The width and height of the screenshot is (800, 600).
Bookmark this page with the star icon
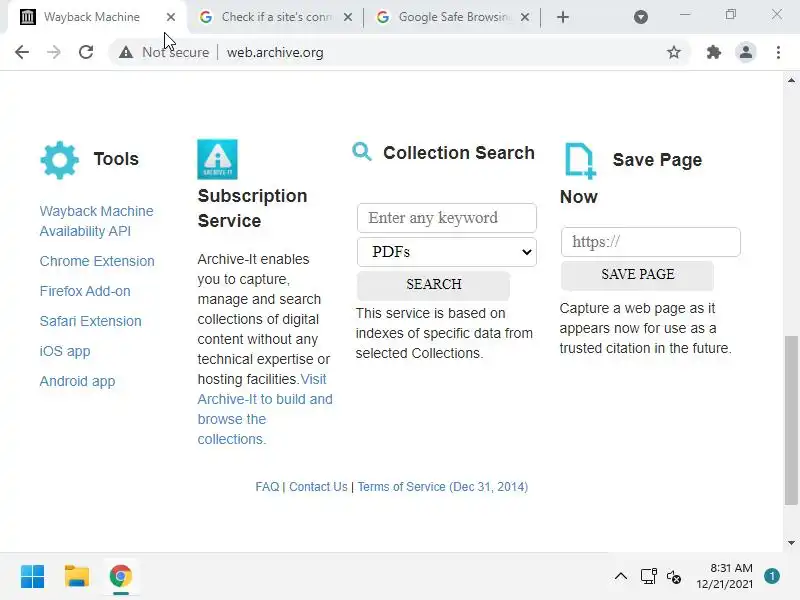(x=674, y=52)
